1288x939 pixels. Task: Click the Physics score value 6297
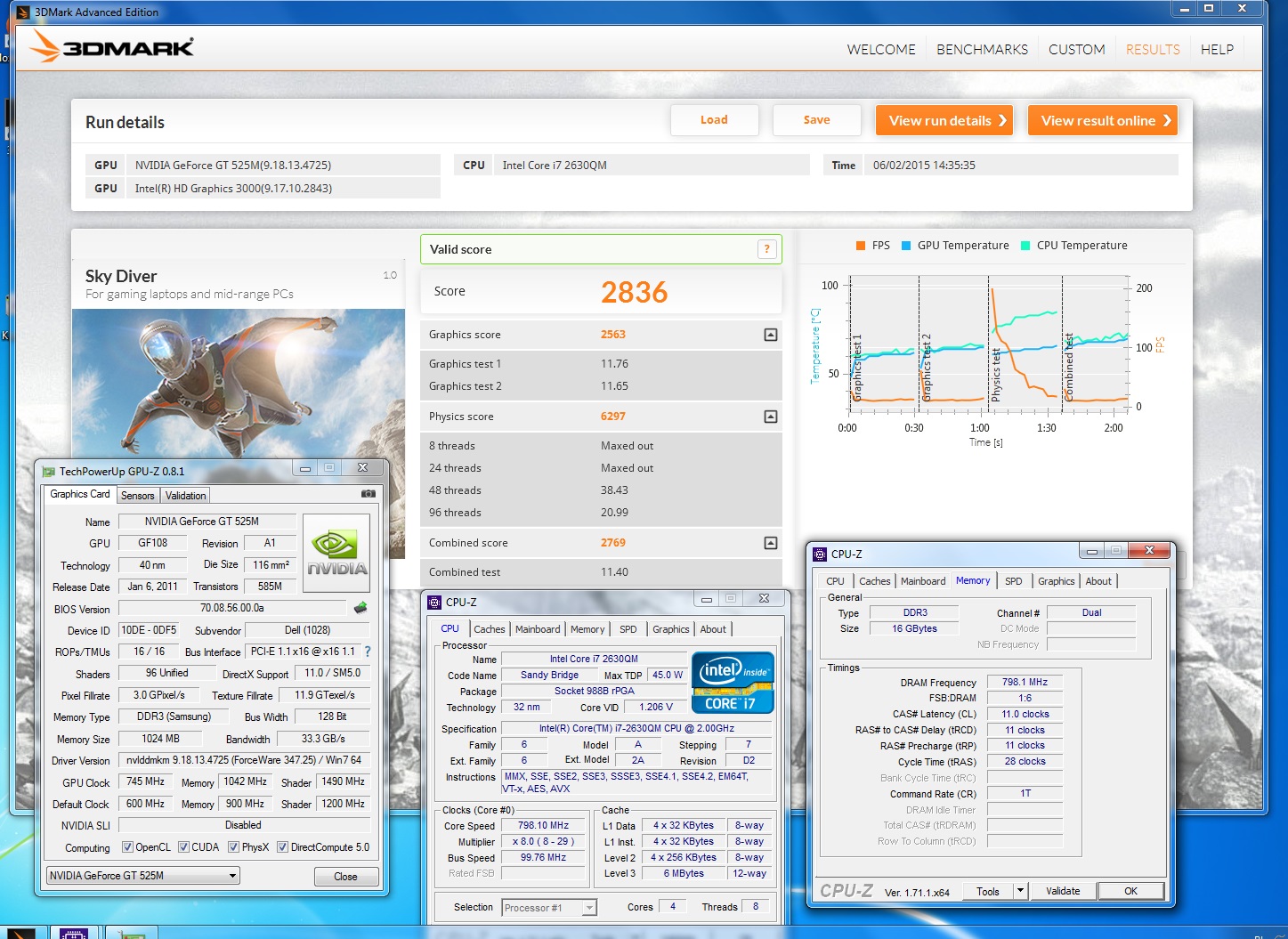(613, 417)
